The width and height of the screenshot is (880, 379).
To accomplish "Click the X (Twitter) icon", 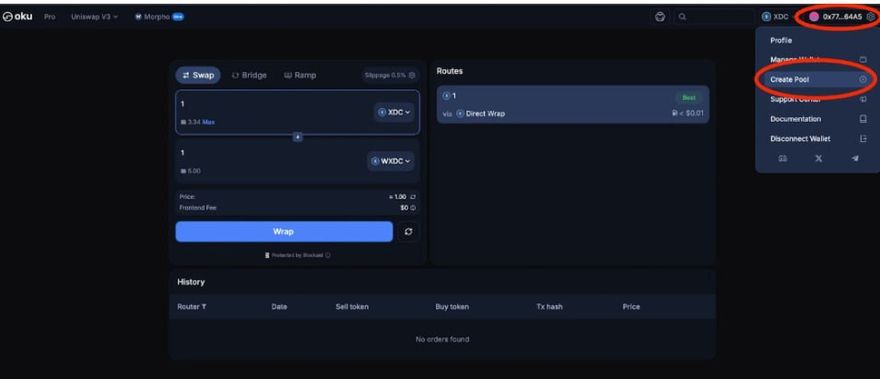I will 818,159.
